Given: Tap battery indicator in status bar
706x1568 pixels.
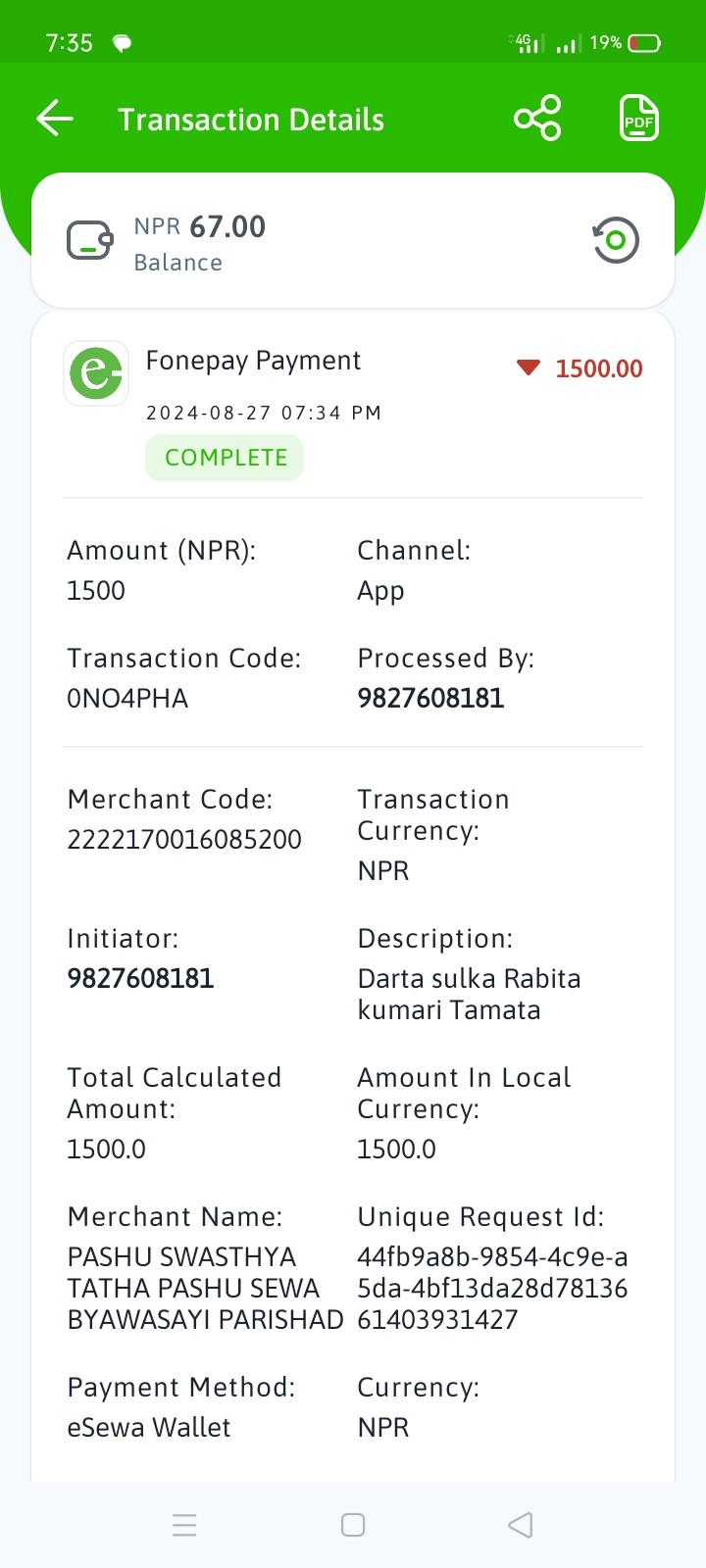Looking at the screenshot, I should coord(644,43).
